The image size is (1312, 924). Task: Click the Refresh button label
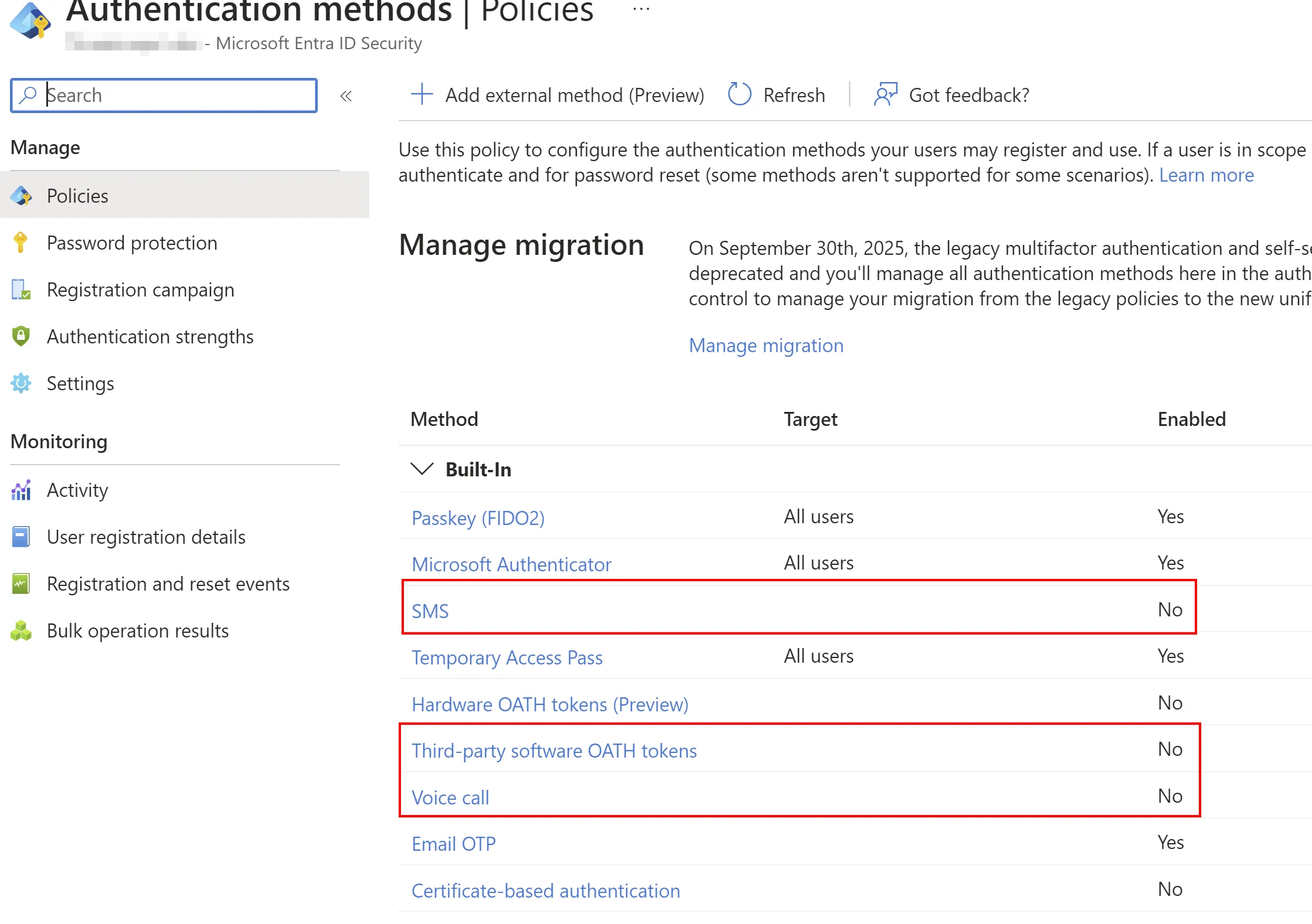(794, 95)
